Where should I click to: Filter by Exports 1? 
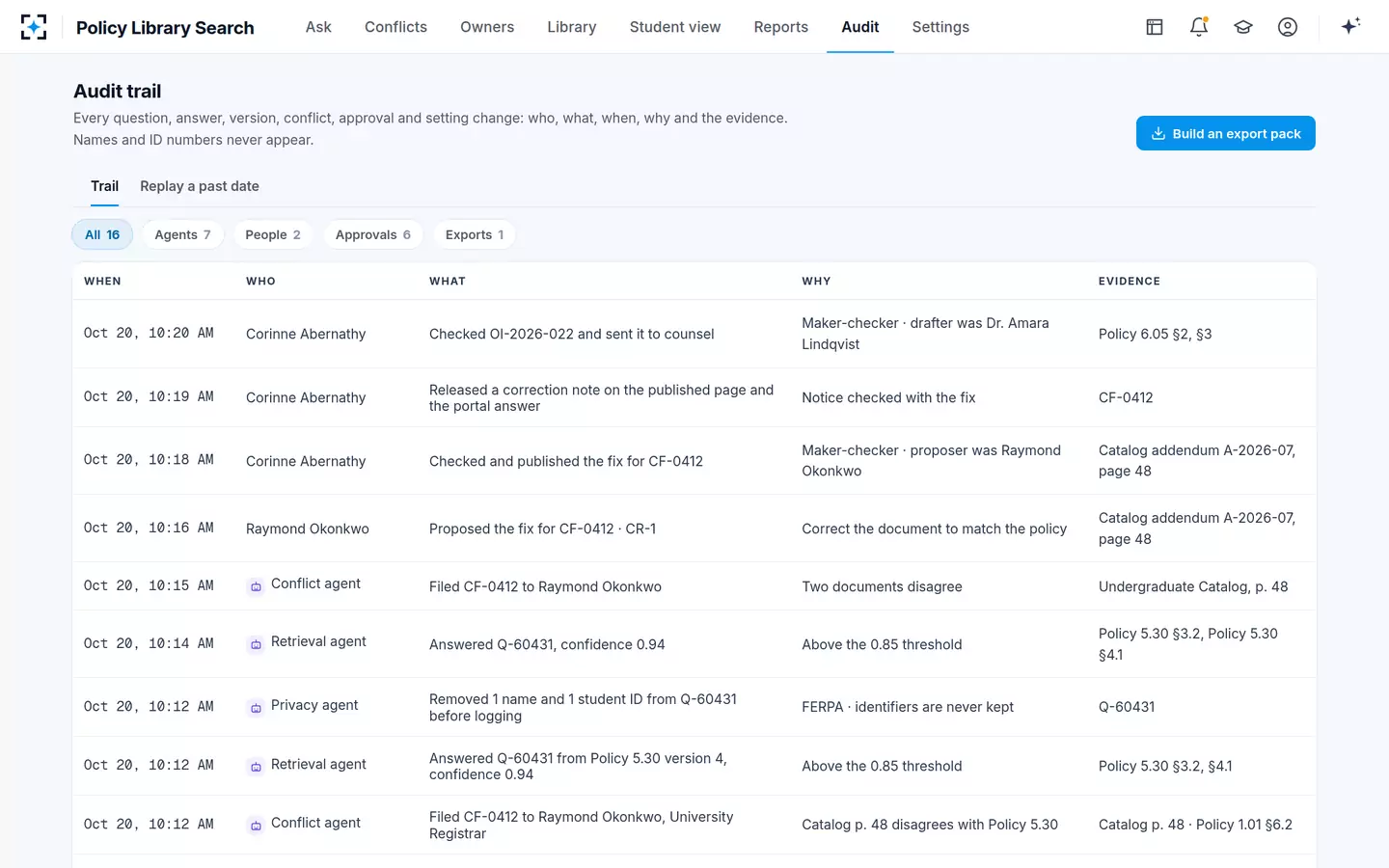click(x=475, y=234)
